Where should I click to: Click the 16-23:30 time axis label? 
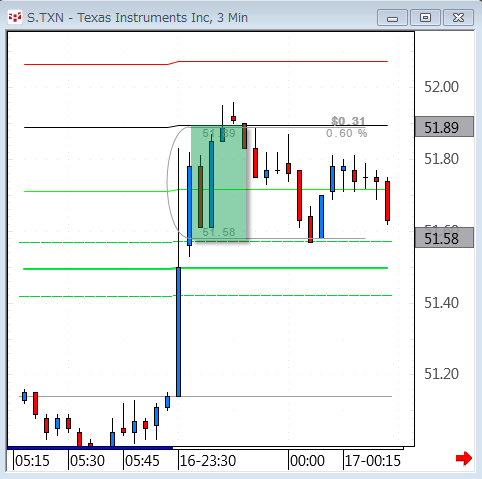tap(208, 461)
